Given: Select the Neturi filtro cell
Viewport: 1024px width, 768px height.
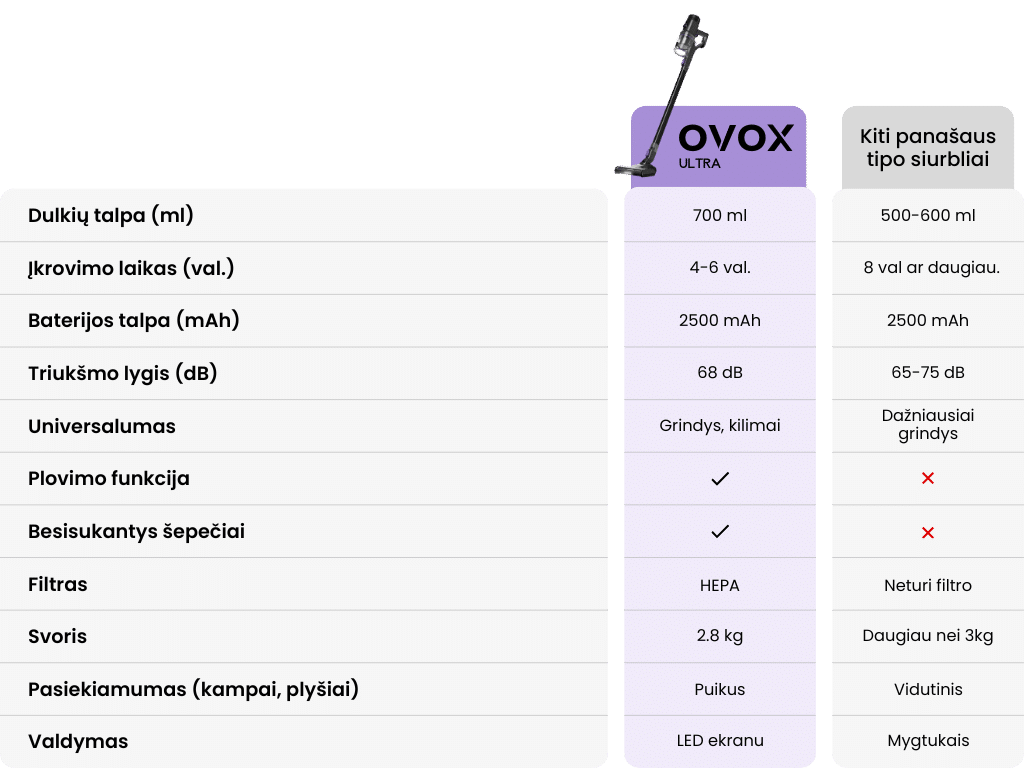Looking at the screenshot, I should pyautogui.click(x=927, y=585).
